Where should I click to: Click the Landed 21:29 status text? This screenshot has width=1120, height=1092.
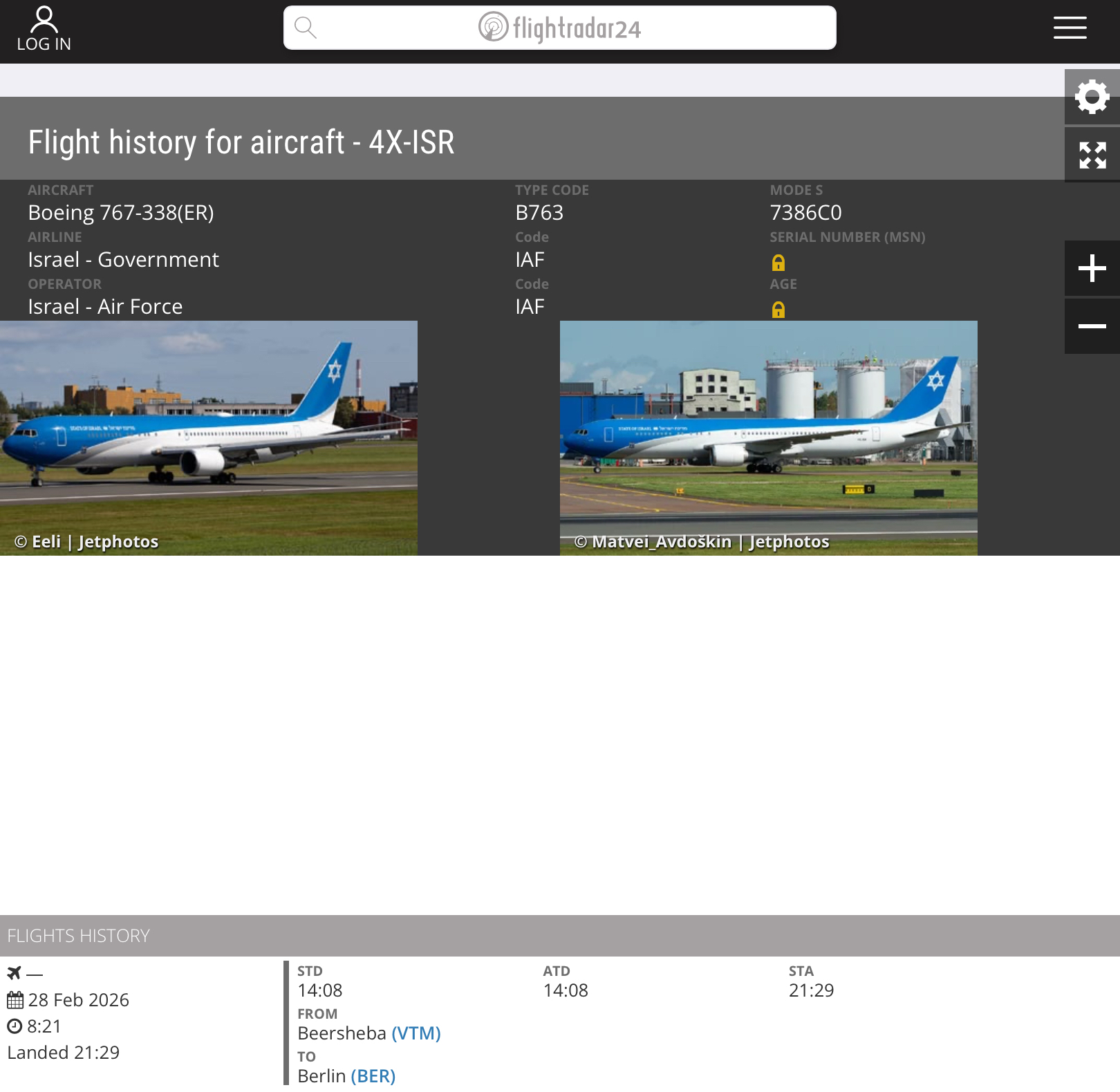(x=64, y=1053)
